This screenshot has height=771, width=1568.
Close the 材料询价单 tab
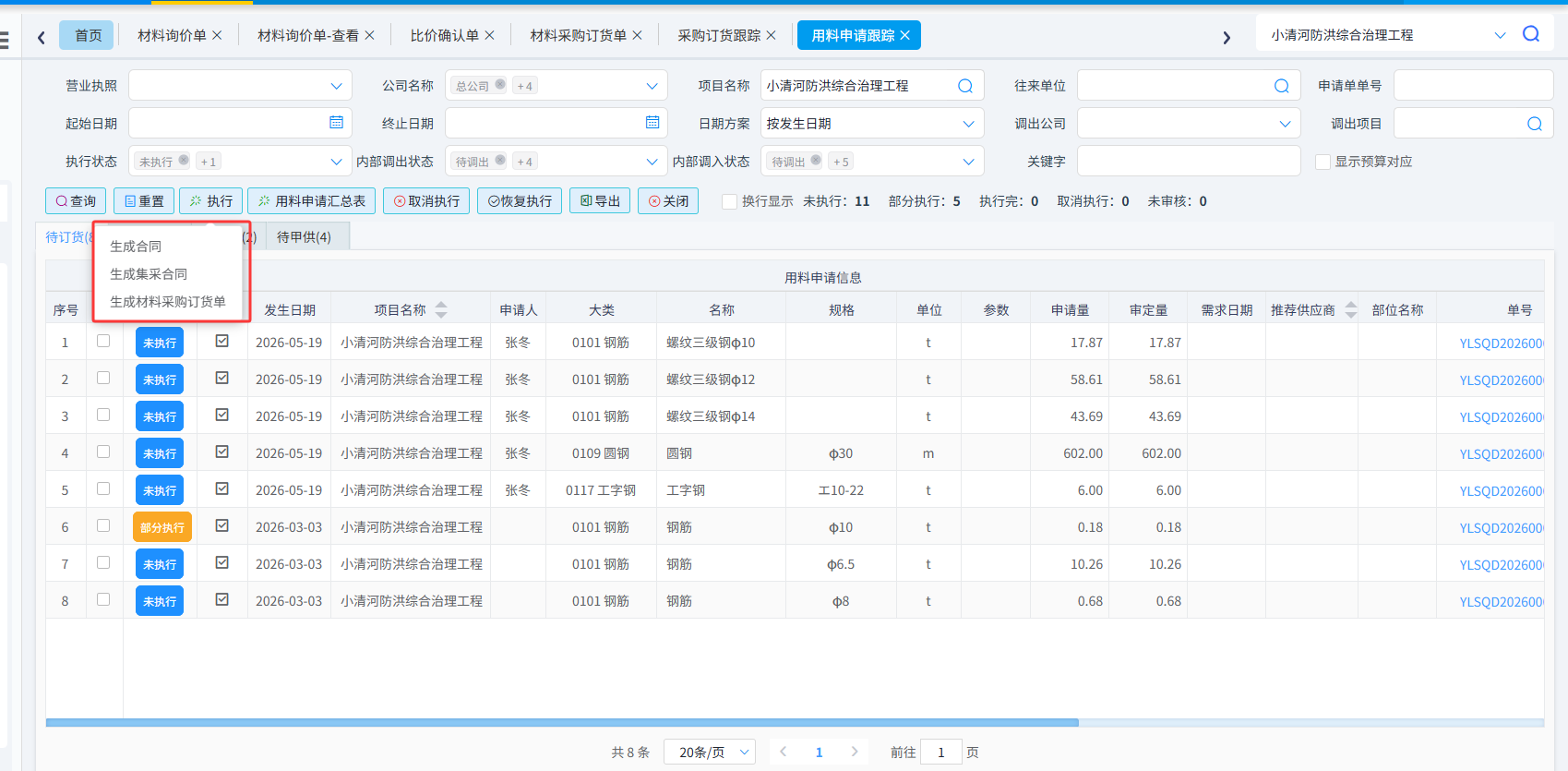[217, 35]
